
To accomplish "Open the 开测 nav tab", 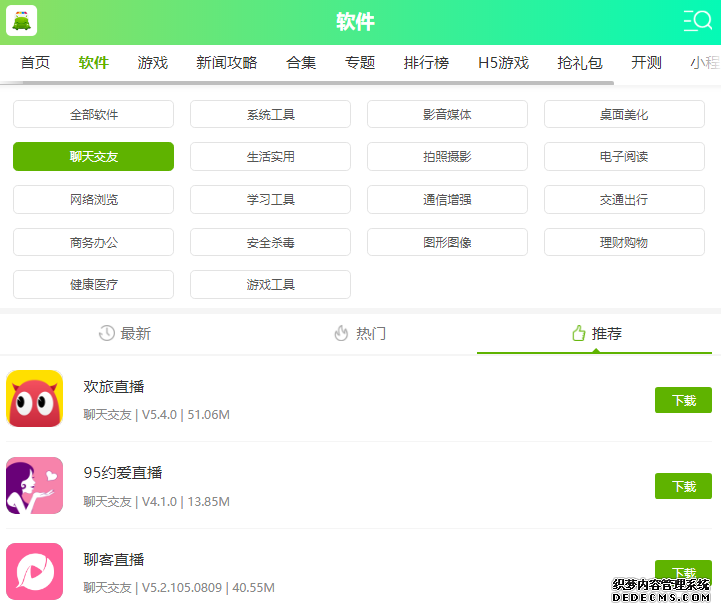I will point(646,63).
